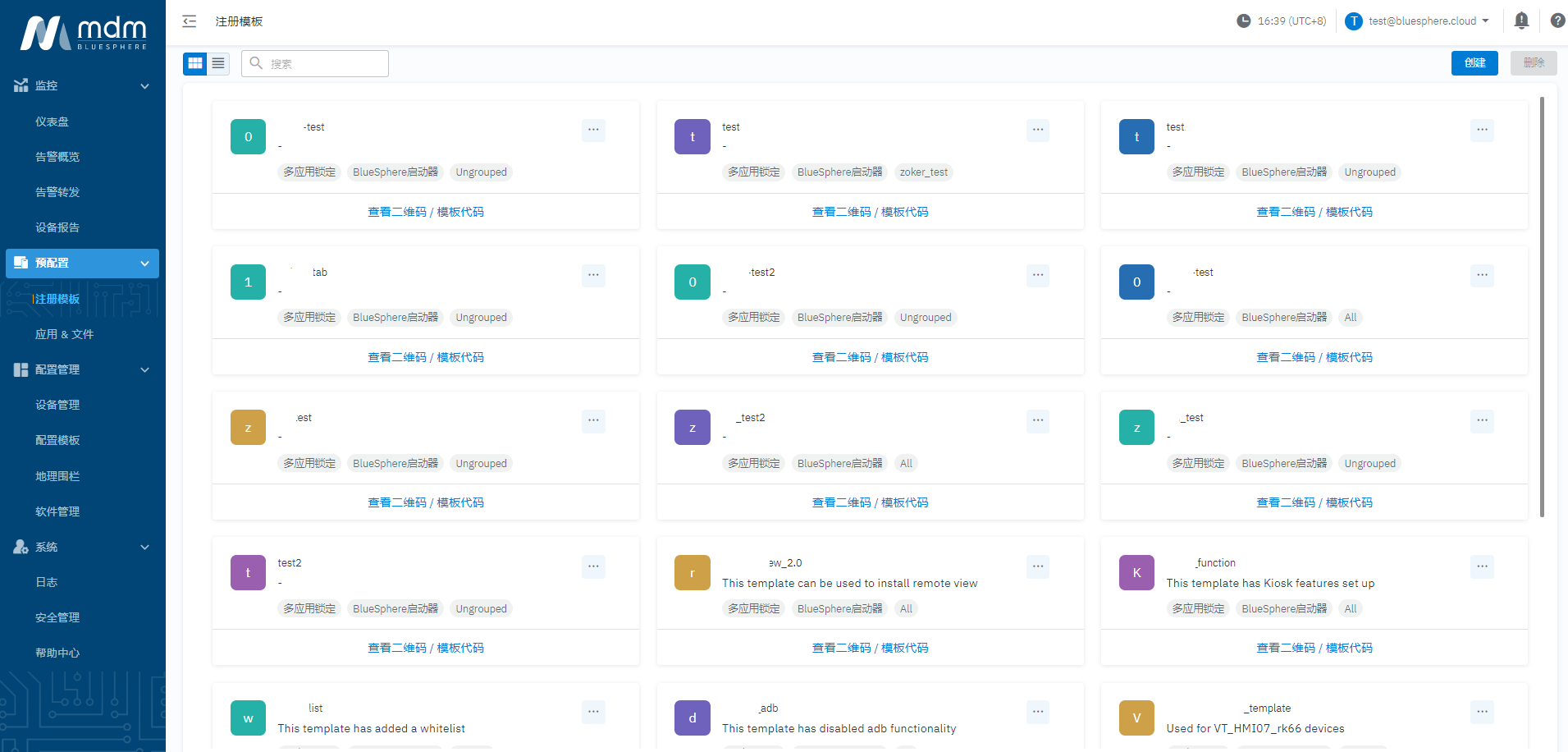Open the notifications bell
This screenshot has width=1568, height=752.
[x=1521, y=21]
